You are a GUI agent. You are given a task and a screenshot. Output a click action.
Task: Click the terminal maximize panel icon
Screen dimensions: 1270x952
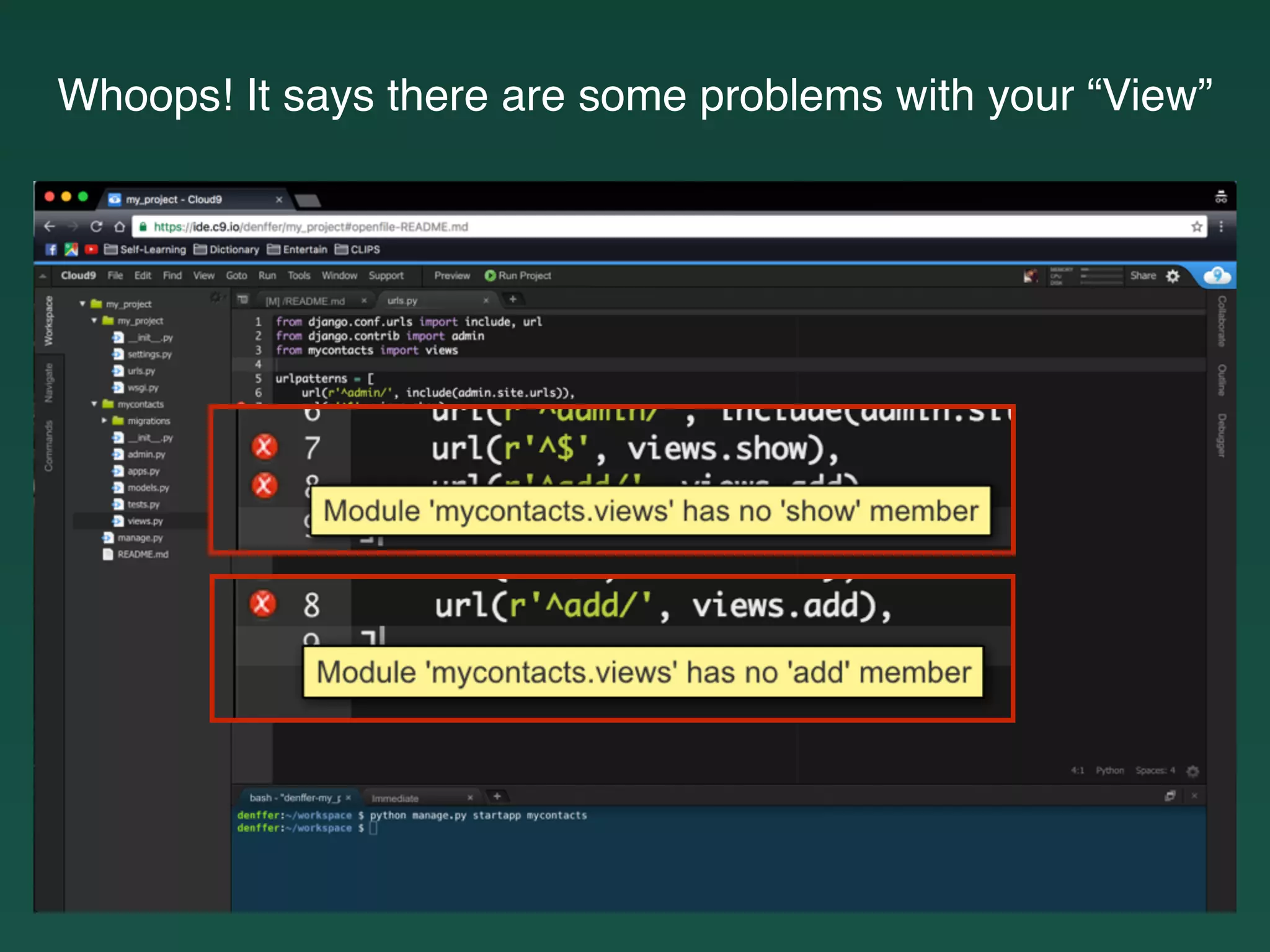tap(1170, 796)
